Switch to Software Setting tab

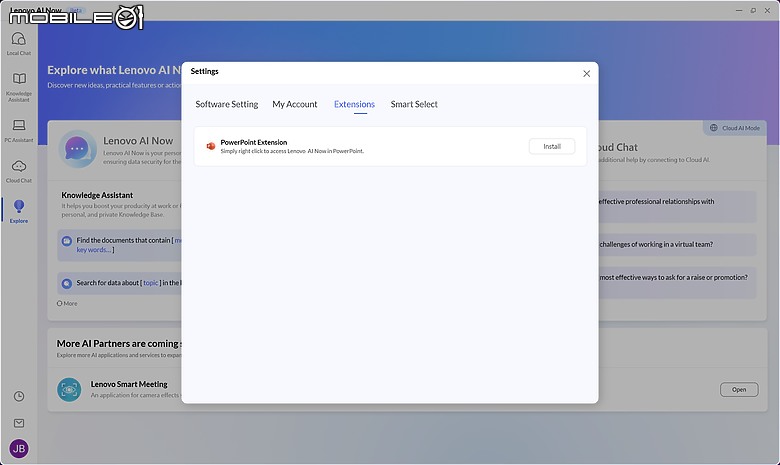227,104
